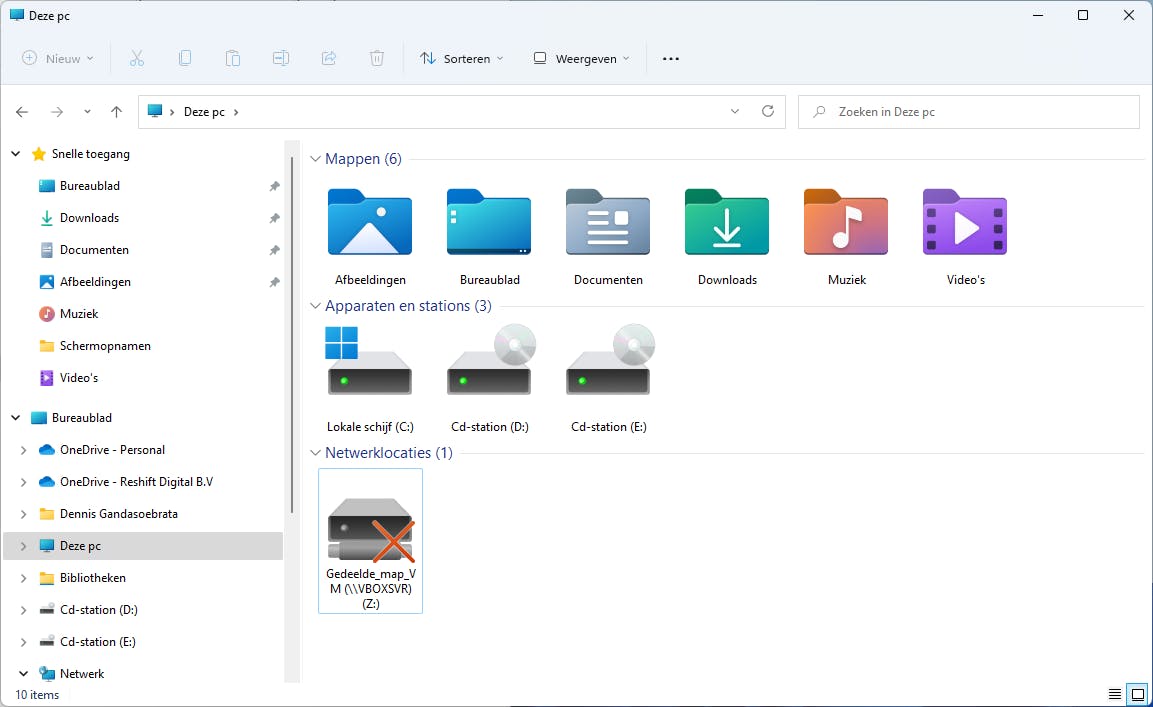Screen dimensions: 1153x707
Task: Select Bureaublad under Snelle toegang
Action: point(90,186)
